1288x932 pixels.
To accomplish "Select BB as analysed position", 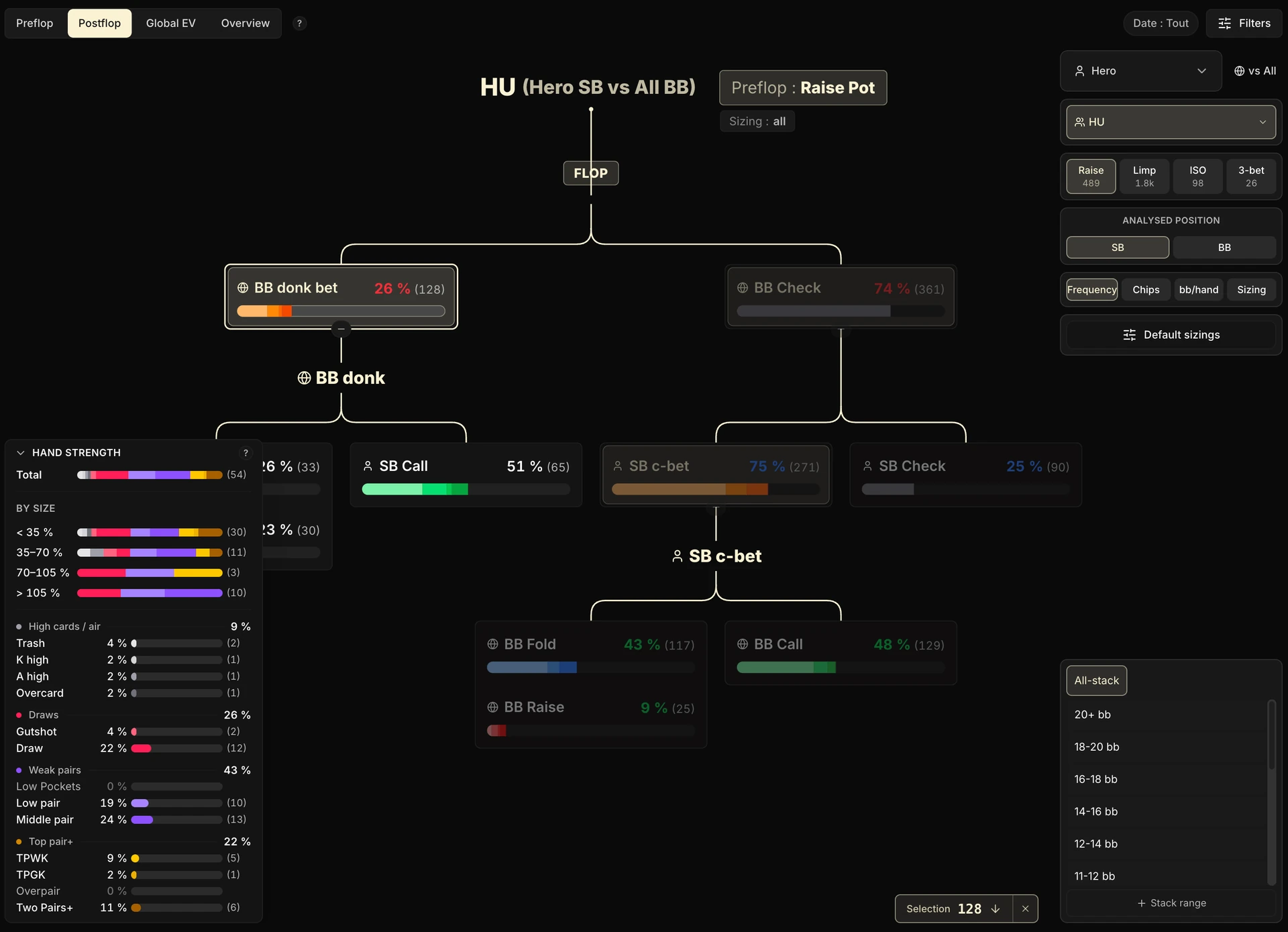I will click(x=1224, y=248).
